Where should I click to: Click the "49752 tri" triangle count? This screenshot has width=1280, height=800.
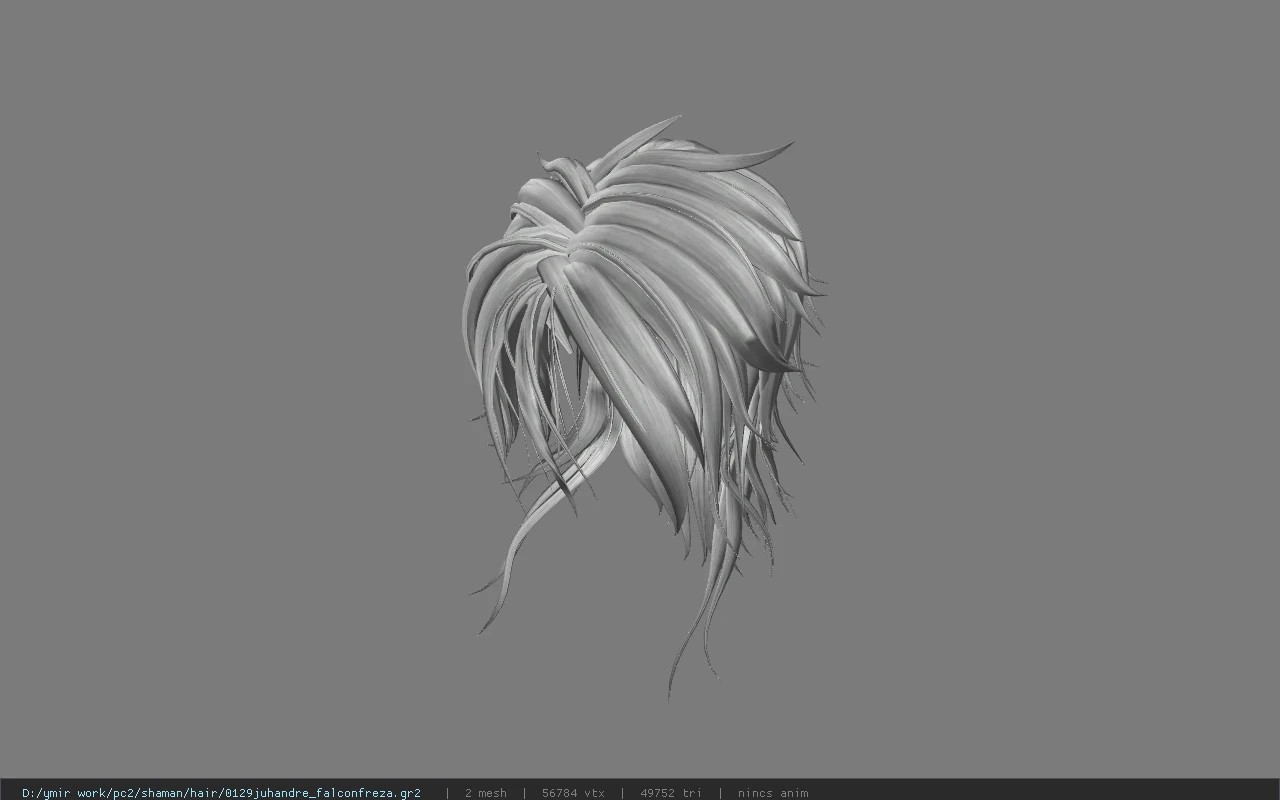coord(671,793)
